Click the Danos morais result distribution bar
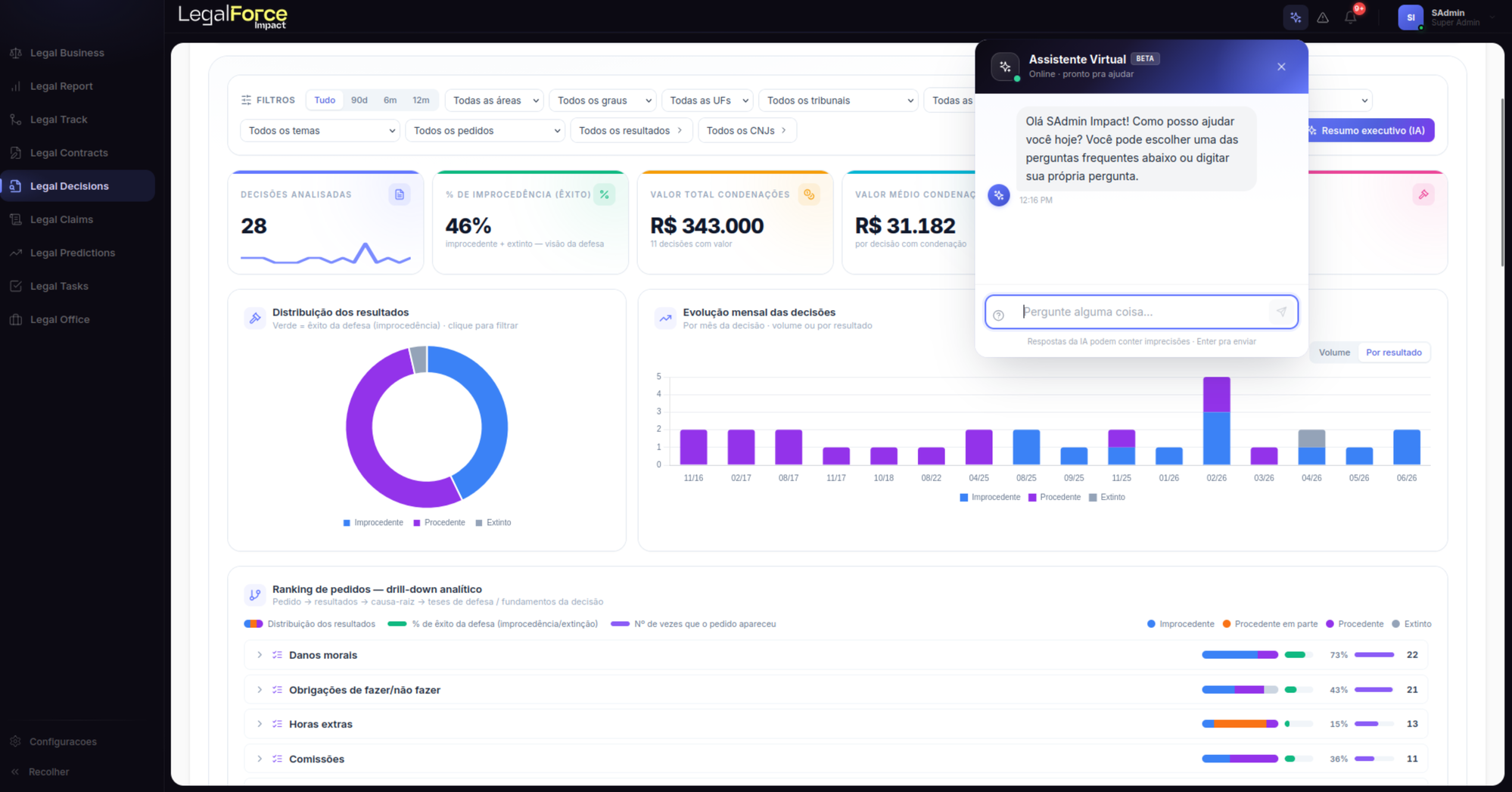The width and height of the screenshot is (1512, 792). tap(1240, 655)
